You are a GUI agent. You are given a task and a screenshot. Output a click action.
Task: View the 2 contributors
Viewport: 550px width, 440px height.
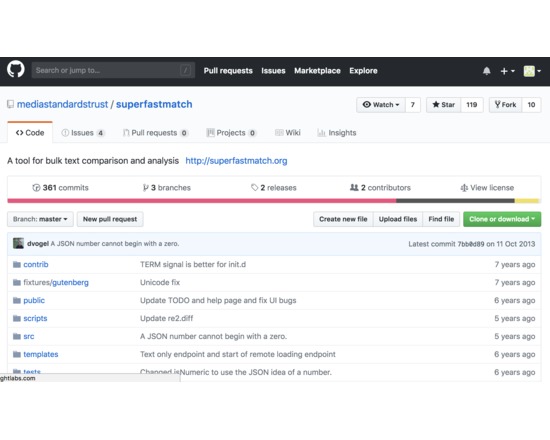[380, 188]
